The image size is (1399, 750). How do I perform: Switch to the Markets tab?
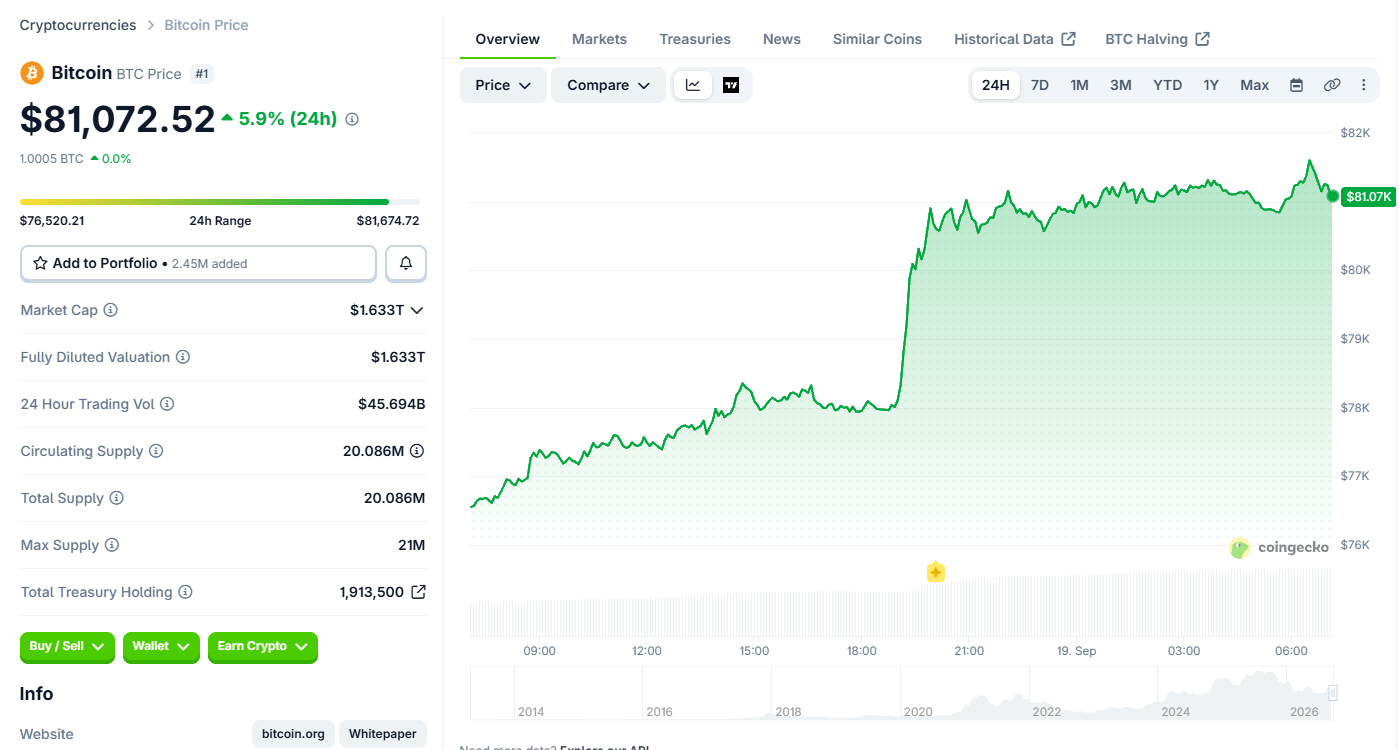pos(599,39)
